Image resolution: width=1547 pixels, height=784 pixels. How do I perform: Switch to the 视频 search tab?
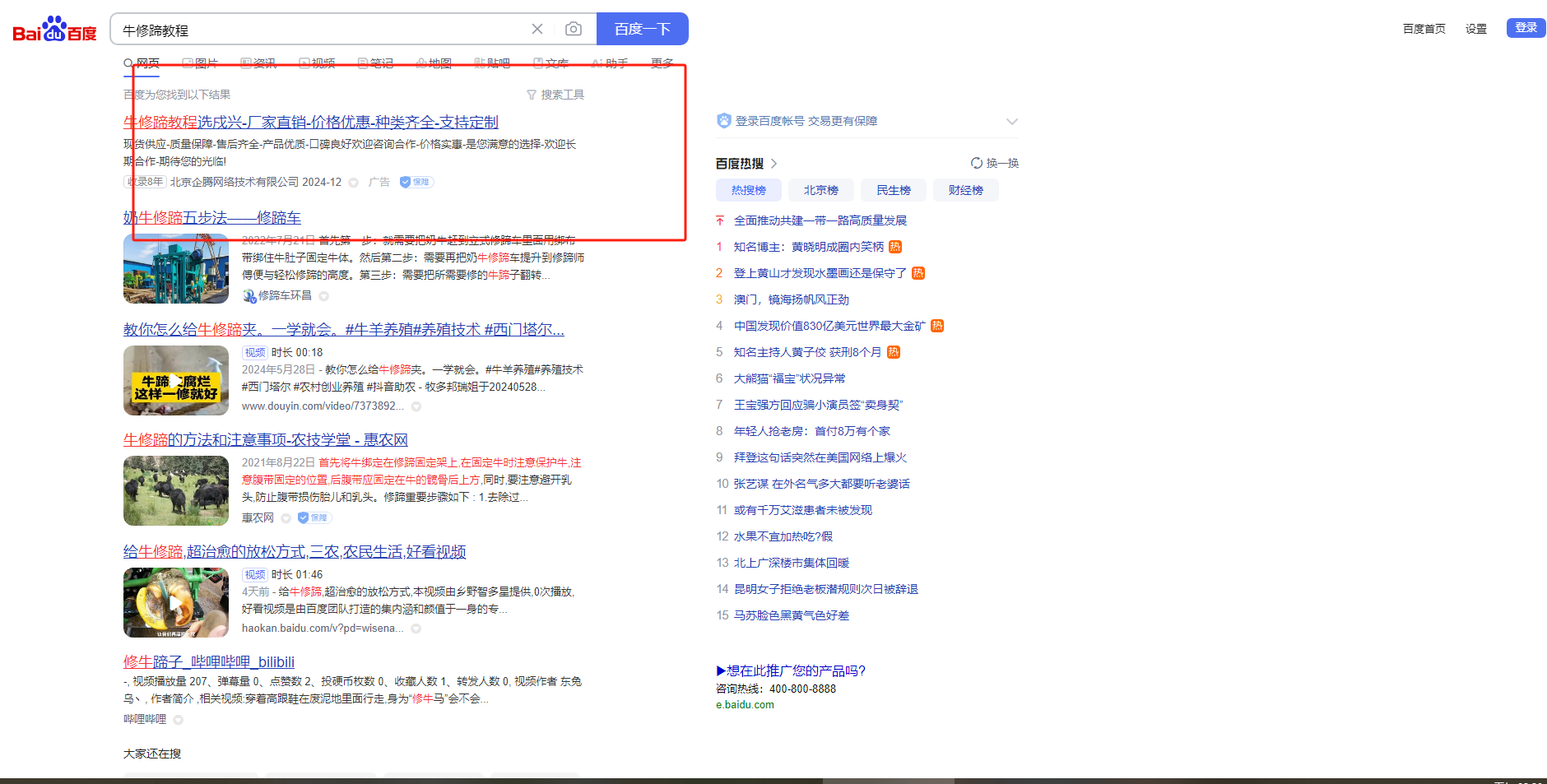click(318, 63)
